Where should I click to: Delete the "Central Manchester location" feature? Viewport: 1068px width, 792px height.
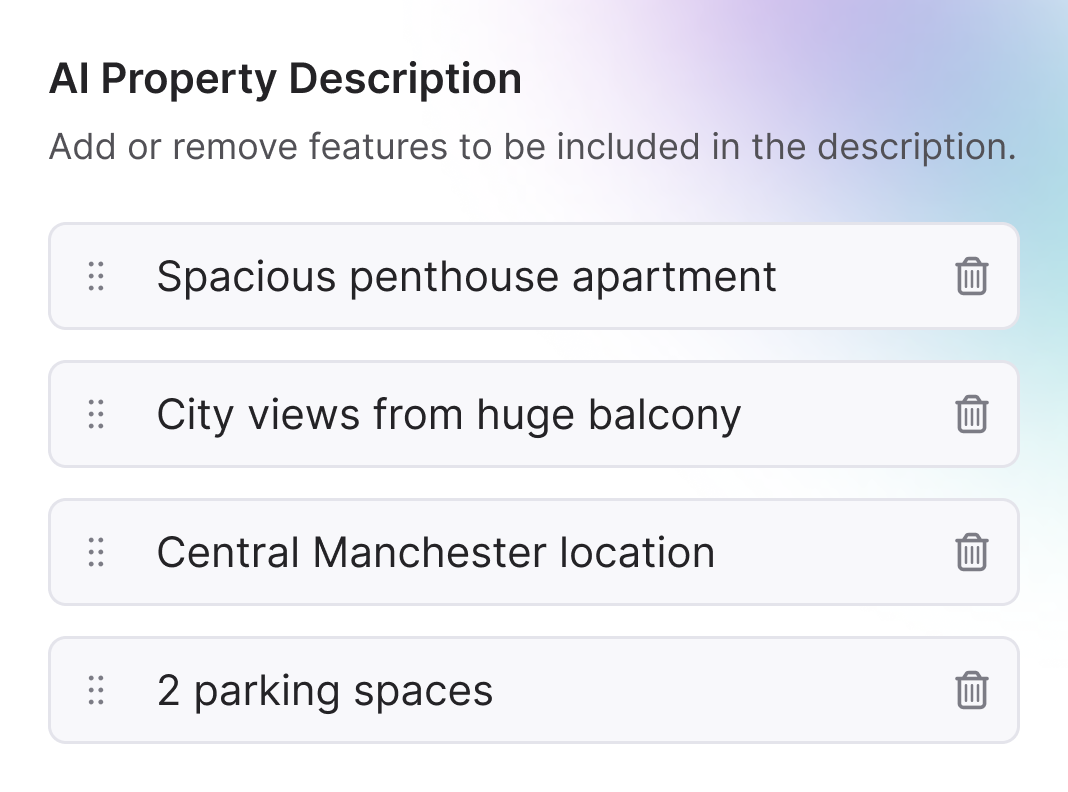click(971, 551)
